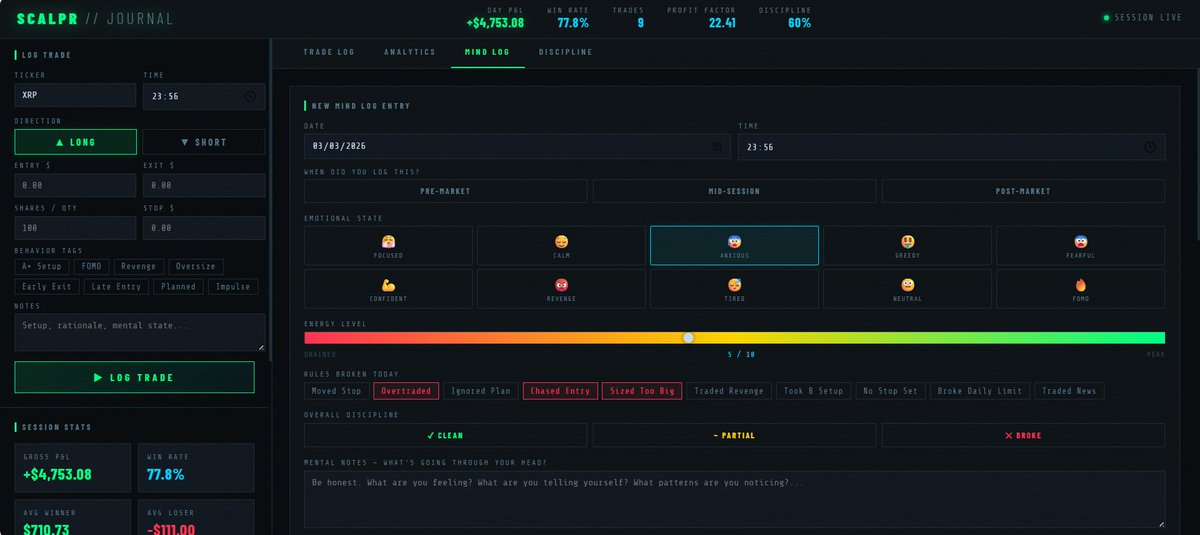Screen dimensions: 1200x535
Task: Click the SCALPR // JOURNAL logo
Action: point(94,18)
